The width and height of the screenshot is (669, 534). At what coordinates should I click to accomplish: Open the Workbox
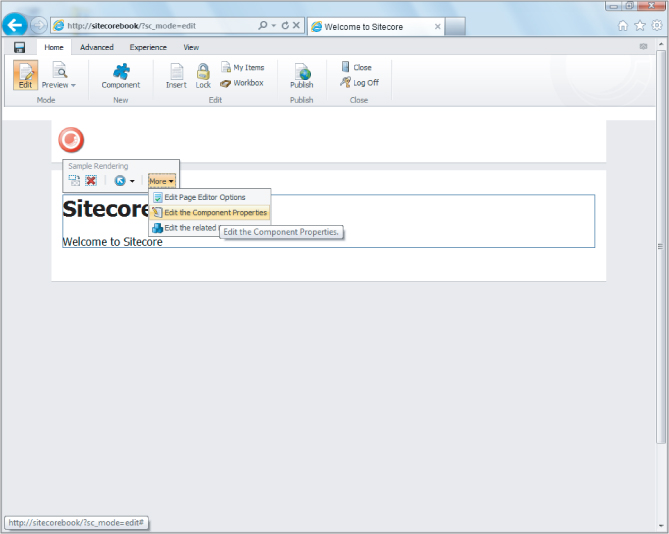click(242, 83)
